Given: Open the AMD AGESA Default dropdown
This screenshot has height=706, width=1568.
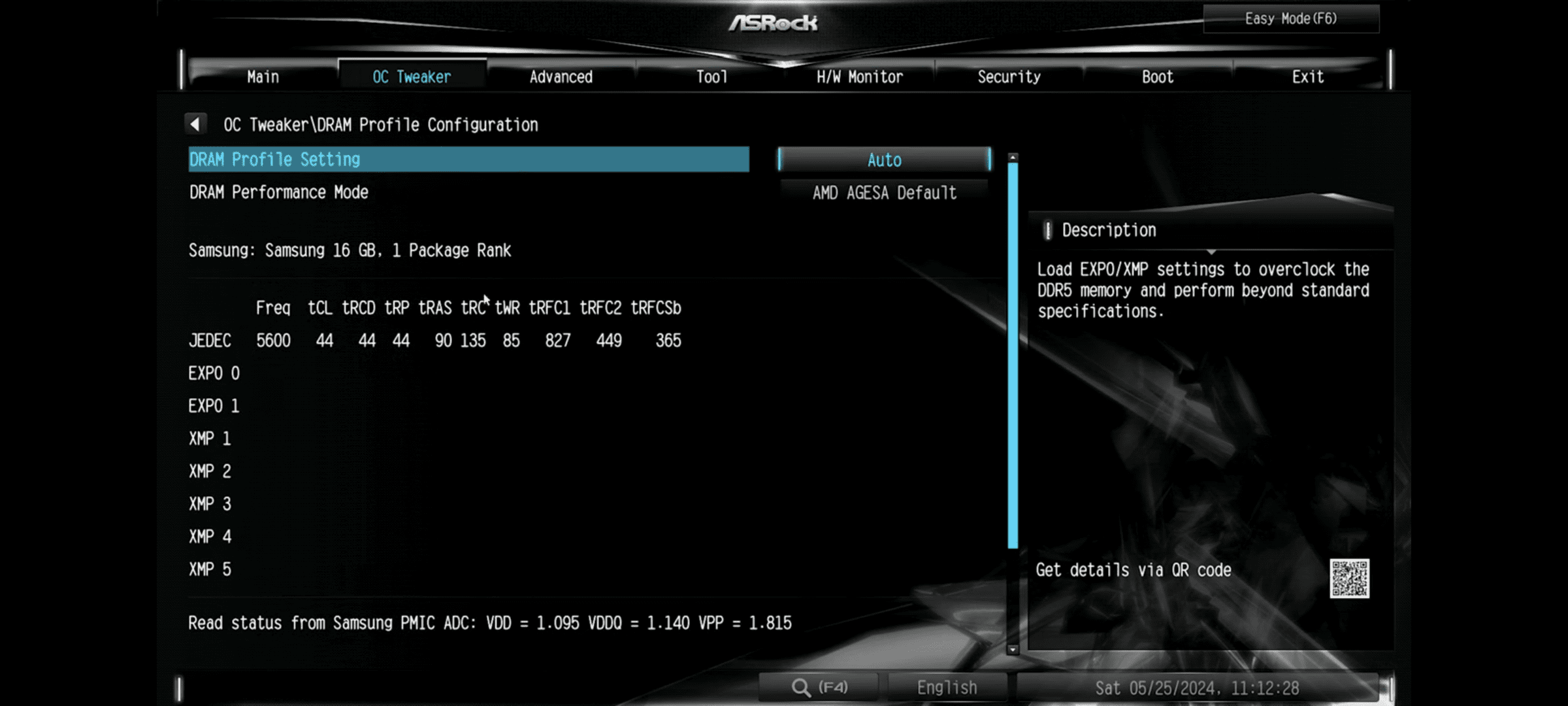Looking at the screenshot, I should tap(885, 193).
